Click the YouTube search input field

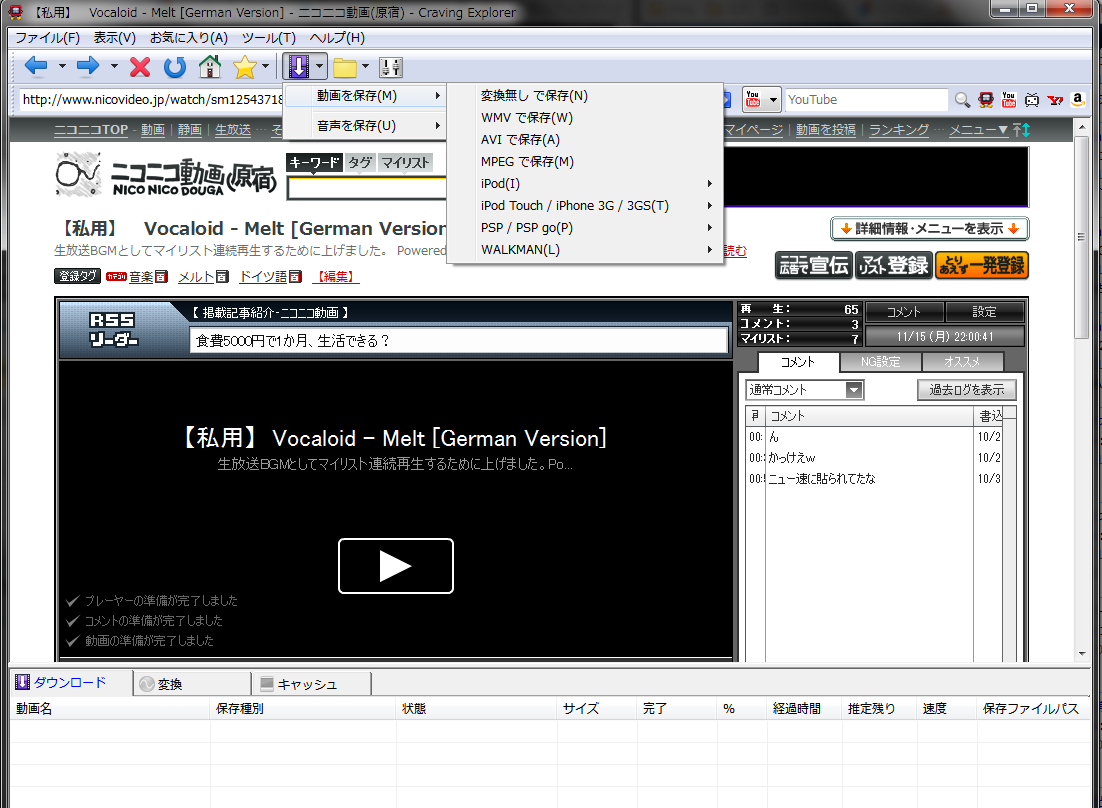click(866, 100)
